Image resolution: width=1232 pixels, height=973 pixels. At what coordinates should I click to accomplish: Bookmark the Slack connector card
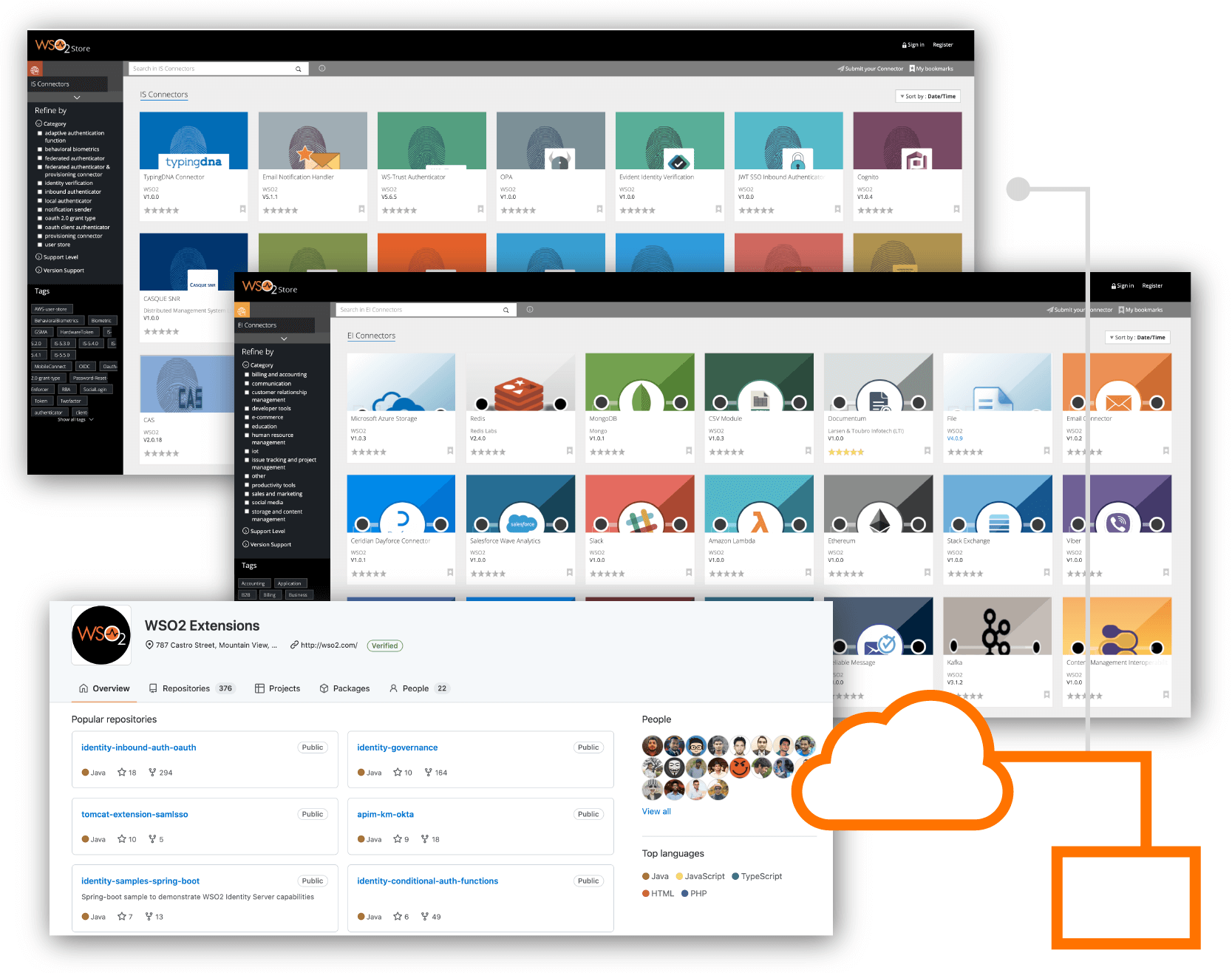point(689,572)
